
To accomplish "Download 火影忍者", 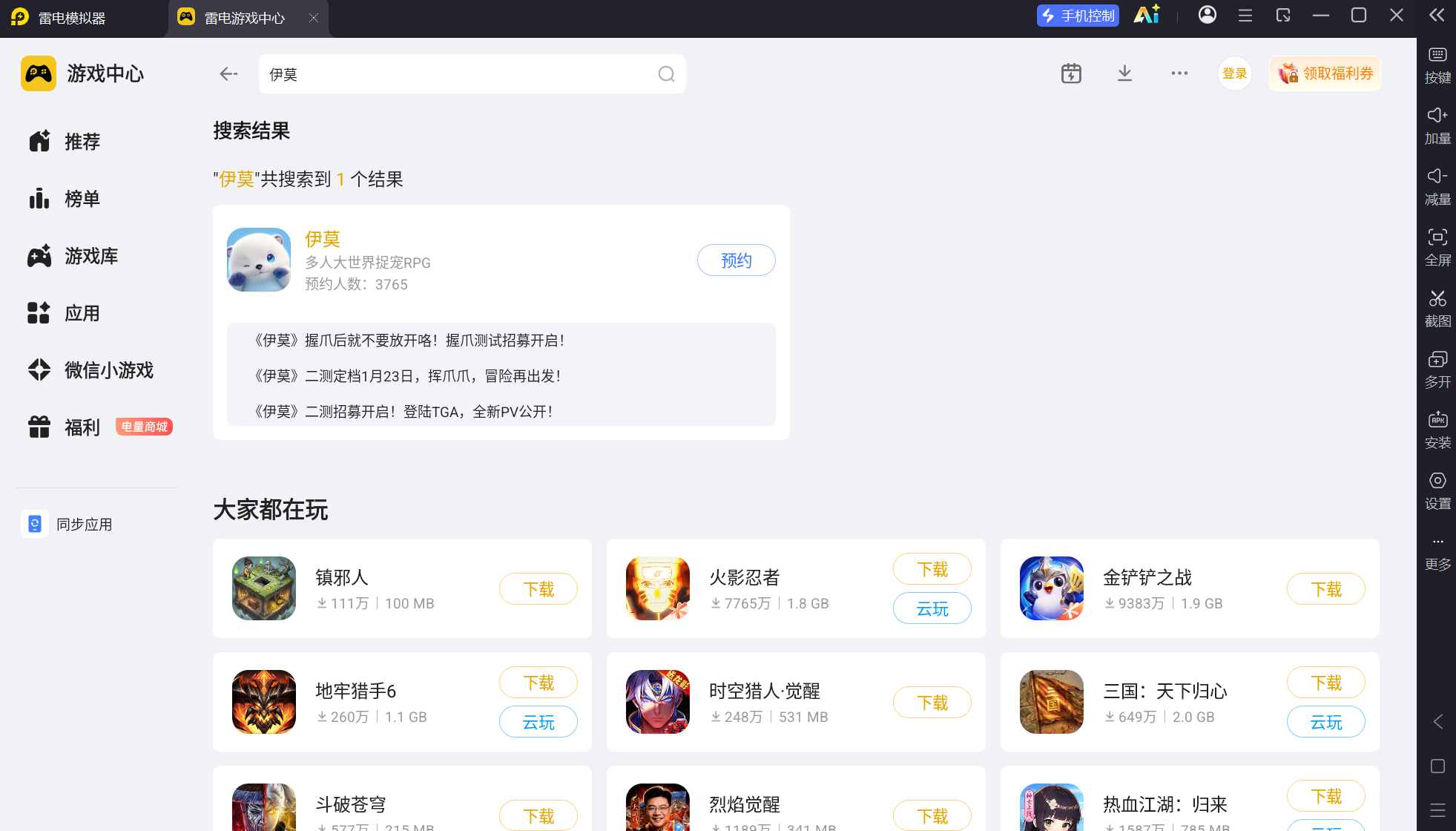I will pos(932,569).
